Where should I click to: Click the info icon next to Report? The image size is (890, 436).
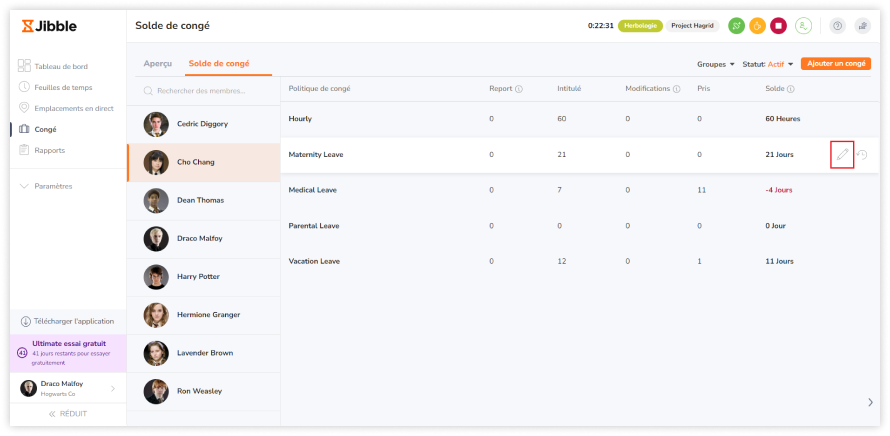519,89
